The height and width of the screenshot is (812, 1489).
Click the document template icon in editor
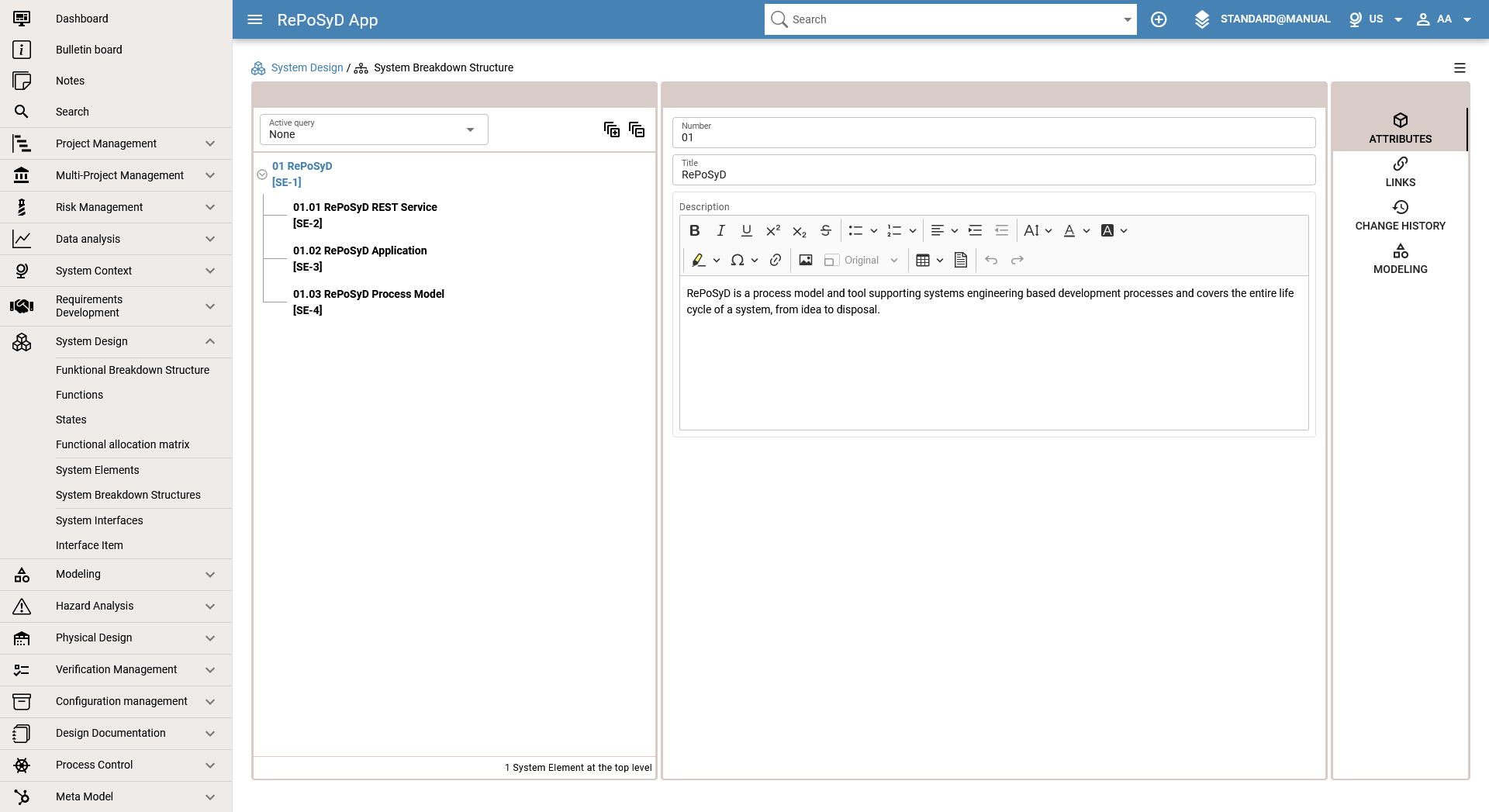pos(961,260)
